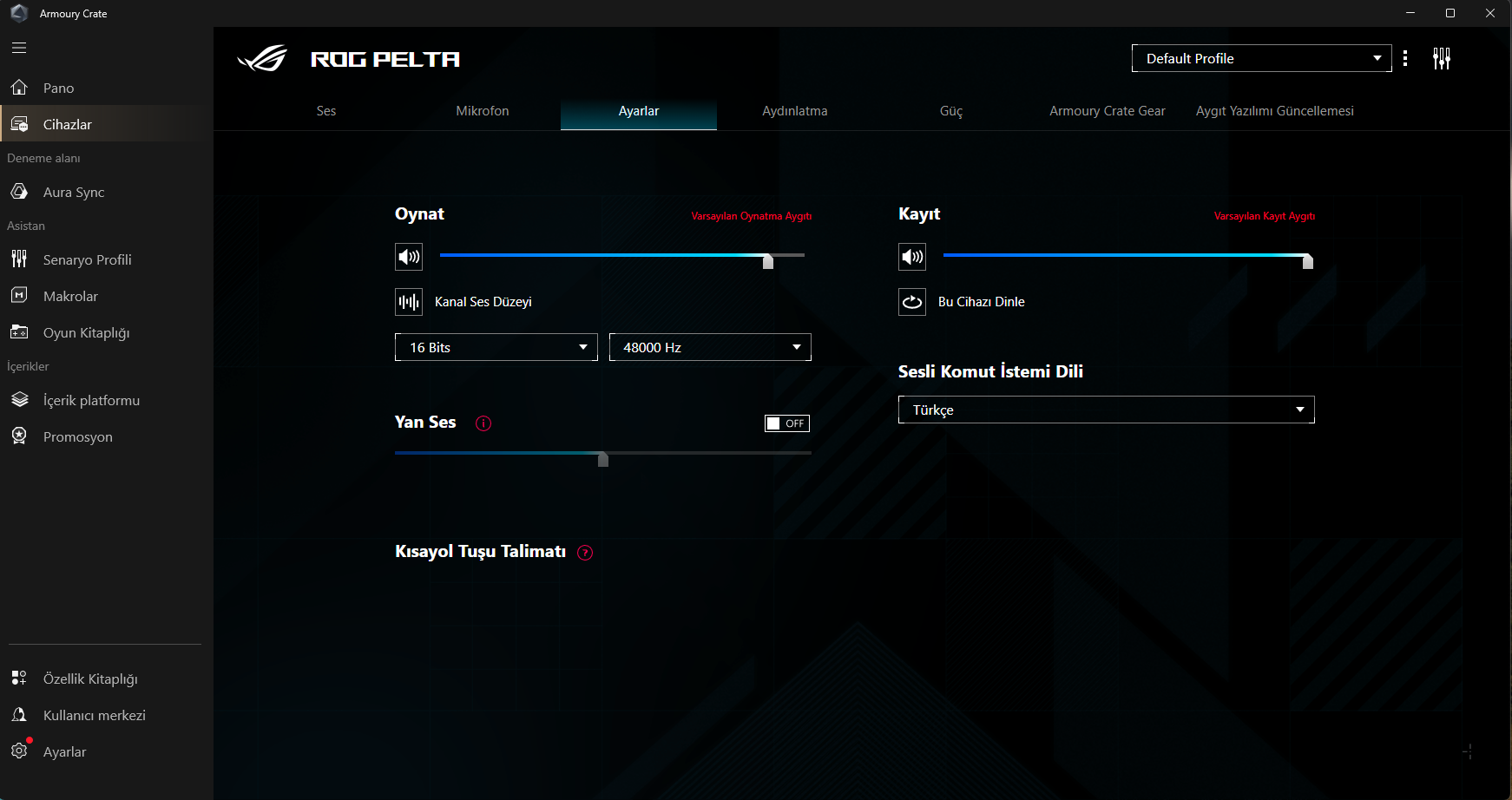The image size is (1512, 800).
Task: Open the Armoury Crate Gear tab
Action: pos(1108,111)
